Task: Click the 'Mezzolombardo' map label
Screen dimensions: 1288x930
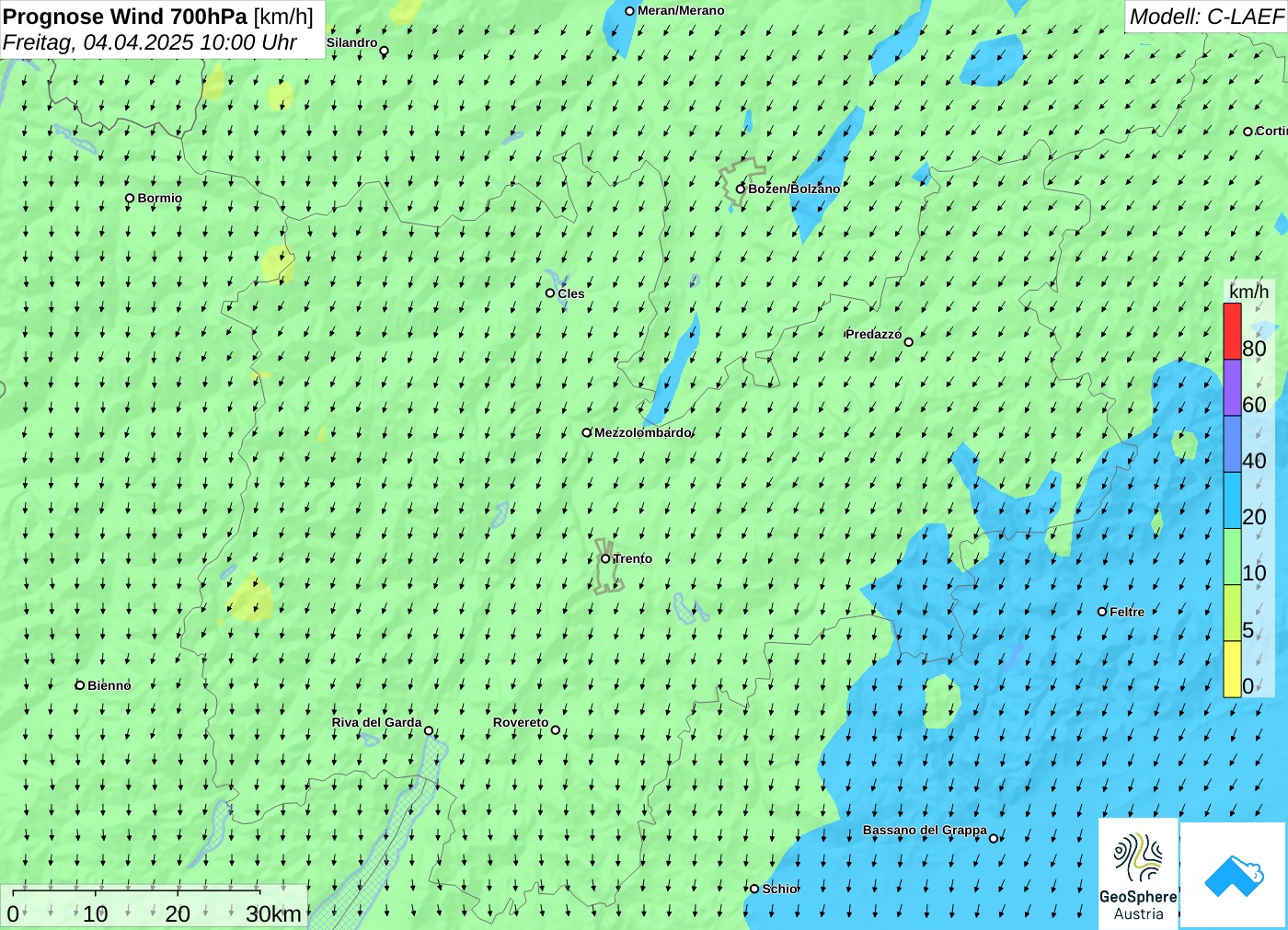Action: tap(643, 432)
